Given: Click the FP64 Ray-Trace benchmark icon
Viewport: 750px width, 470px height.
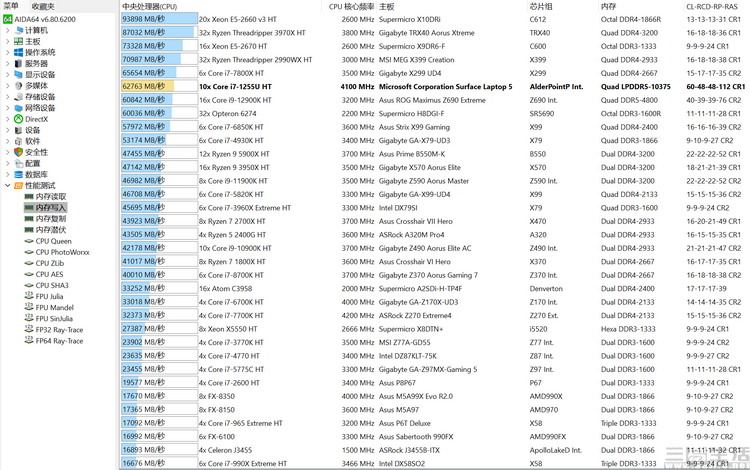Looking at the screenshot, I should (x=29, y=340).
